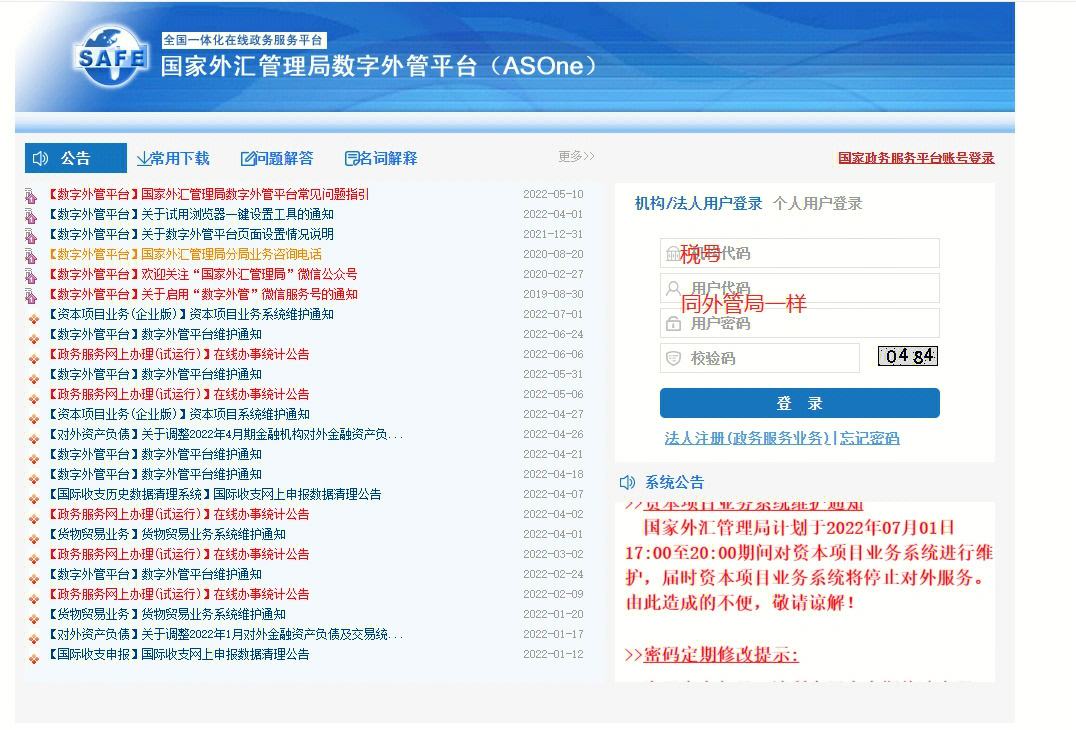The width and height of the screenshot is (1076, 730).
Task: Open the 公告 tab
Action: 75,158
